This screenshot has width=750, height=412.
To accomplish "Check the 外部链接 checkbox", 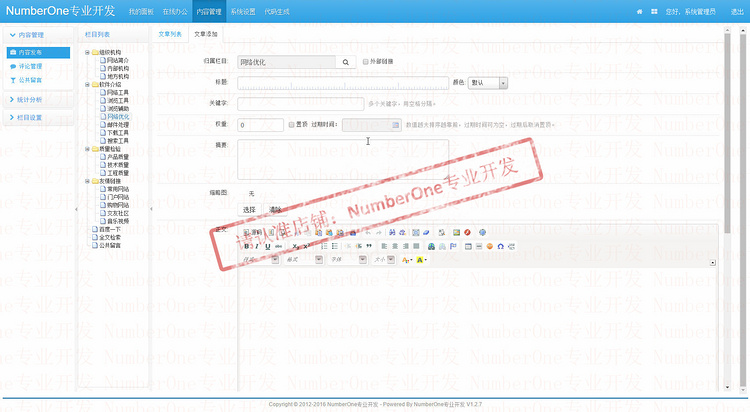I will pyautogui.click(x=365, y=62).
